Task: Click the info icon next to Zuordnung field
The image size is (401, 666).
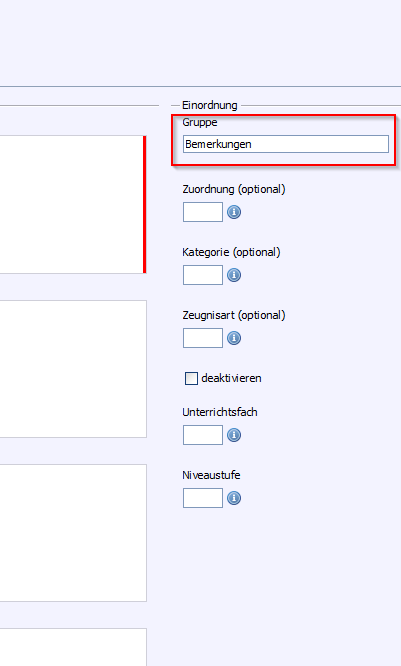Action: click(234, 212)
